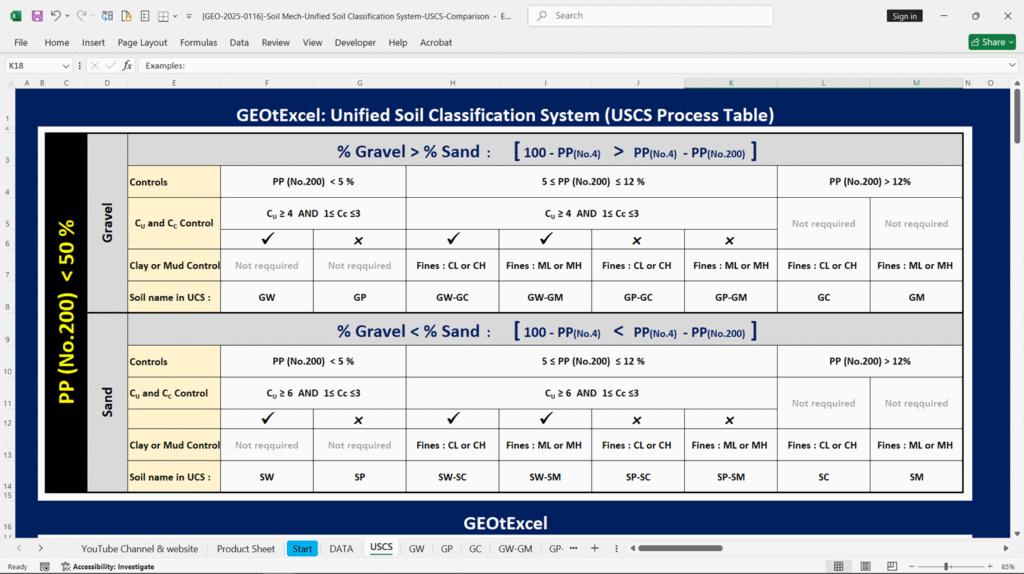Switch to YouTube Channel & website sheet
This screenshot has width=1024, height=574.
coord(139,549)
